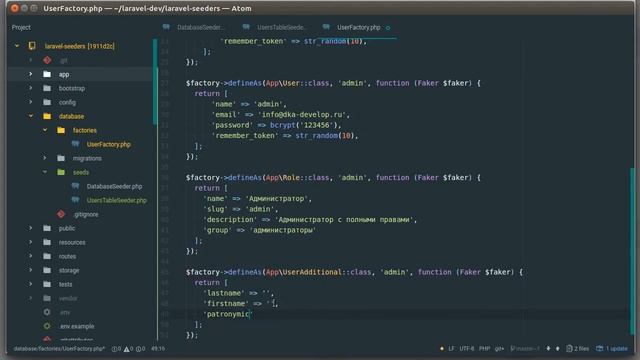The height and width of the screenshot is (360, 640).
Task: Click the git pull down-arrow in status bar
Action: point(548,349)
